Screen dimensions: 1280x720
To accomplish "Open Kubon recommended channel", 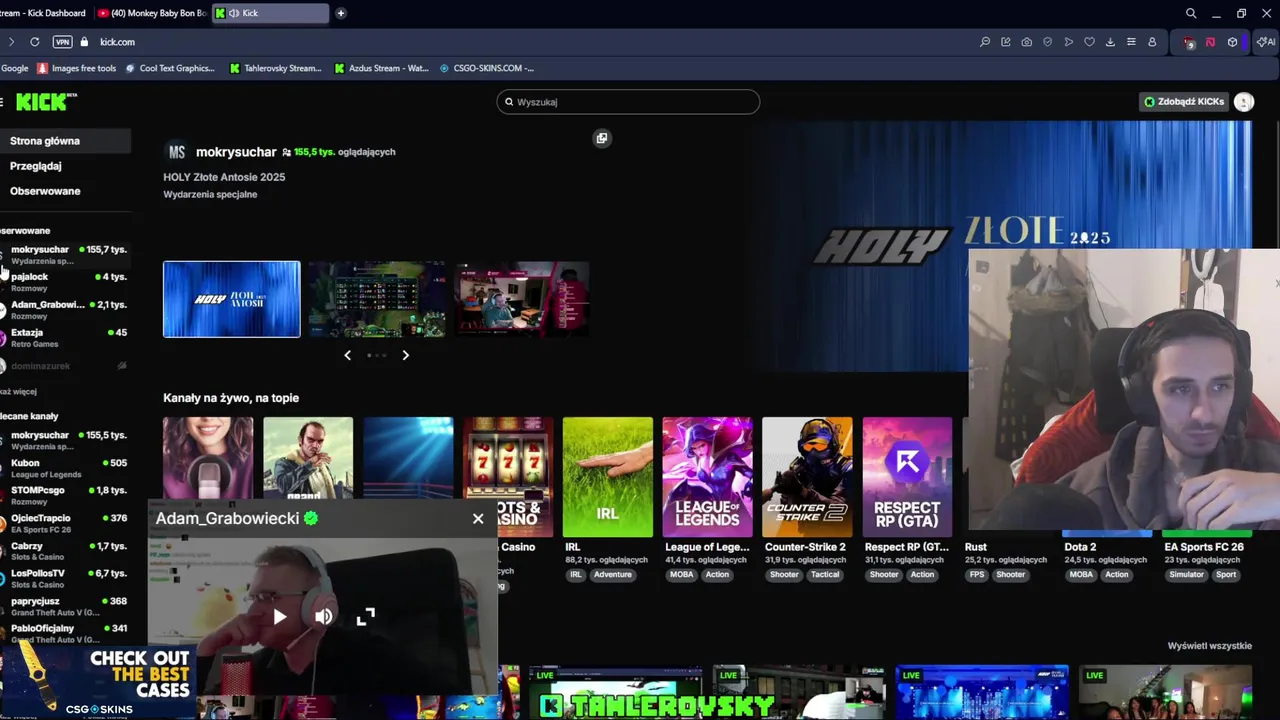I will pos(65,468).
